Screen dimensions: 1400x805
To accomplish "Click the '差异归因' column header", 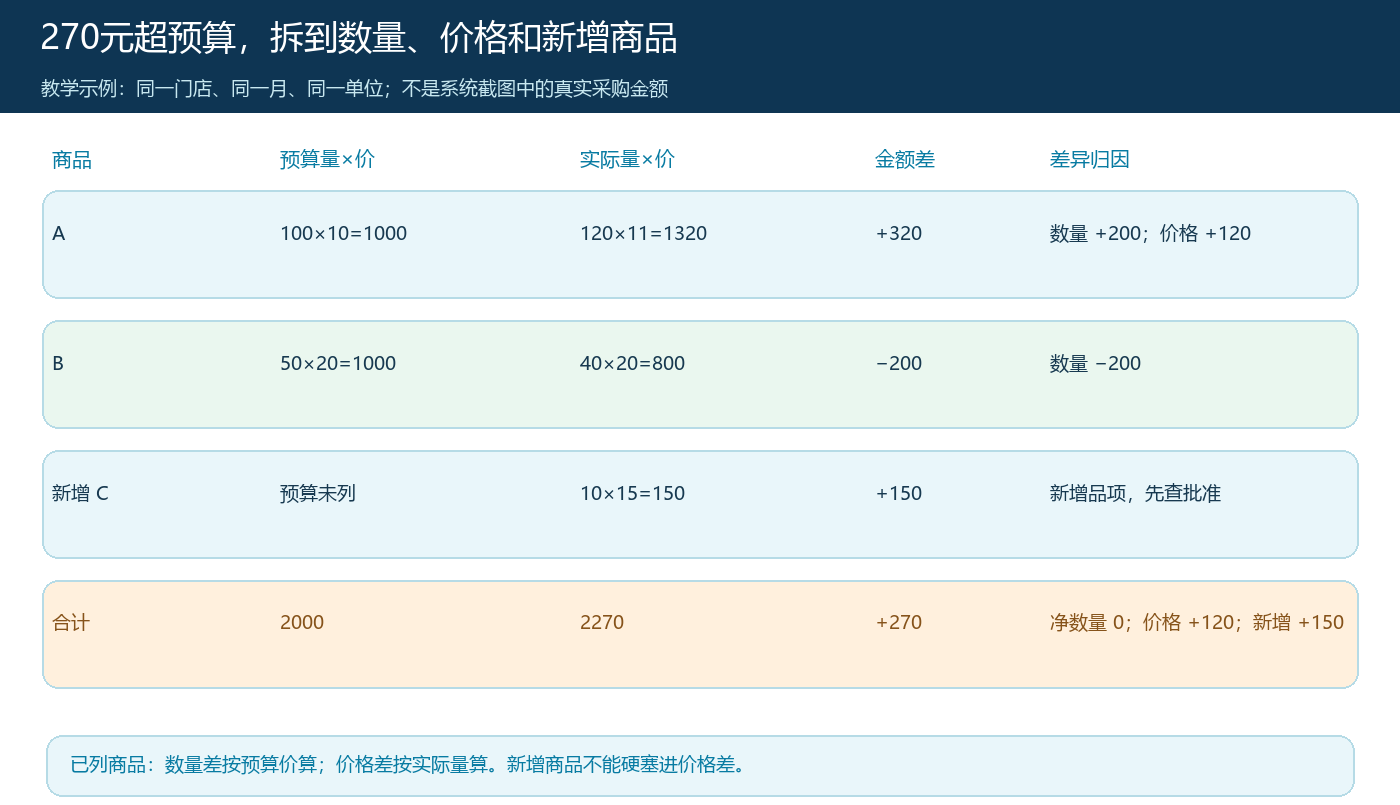I will pos(1090,159).
